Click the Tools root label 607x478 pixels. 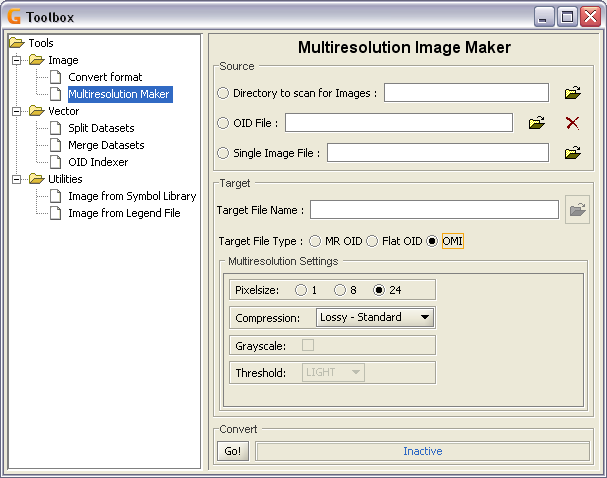click(41, 43)
